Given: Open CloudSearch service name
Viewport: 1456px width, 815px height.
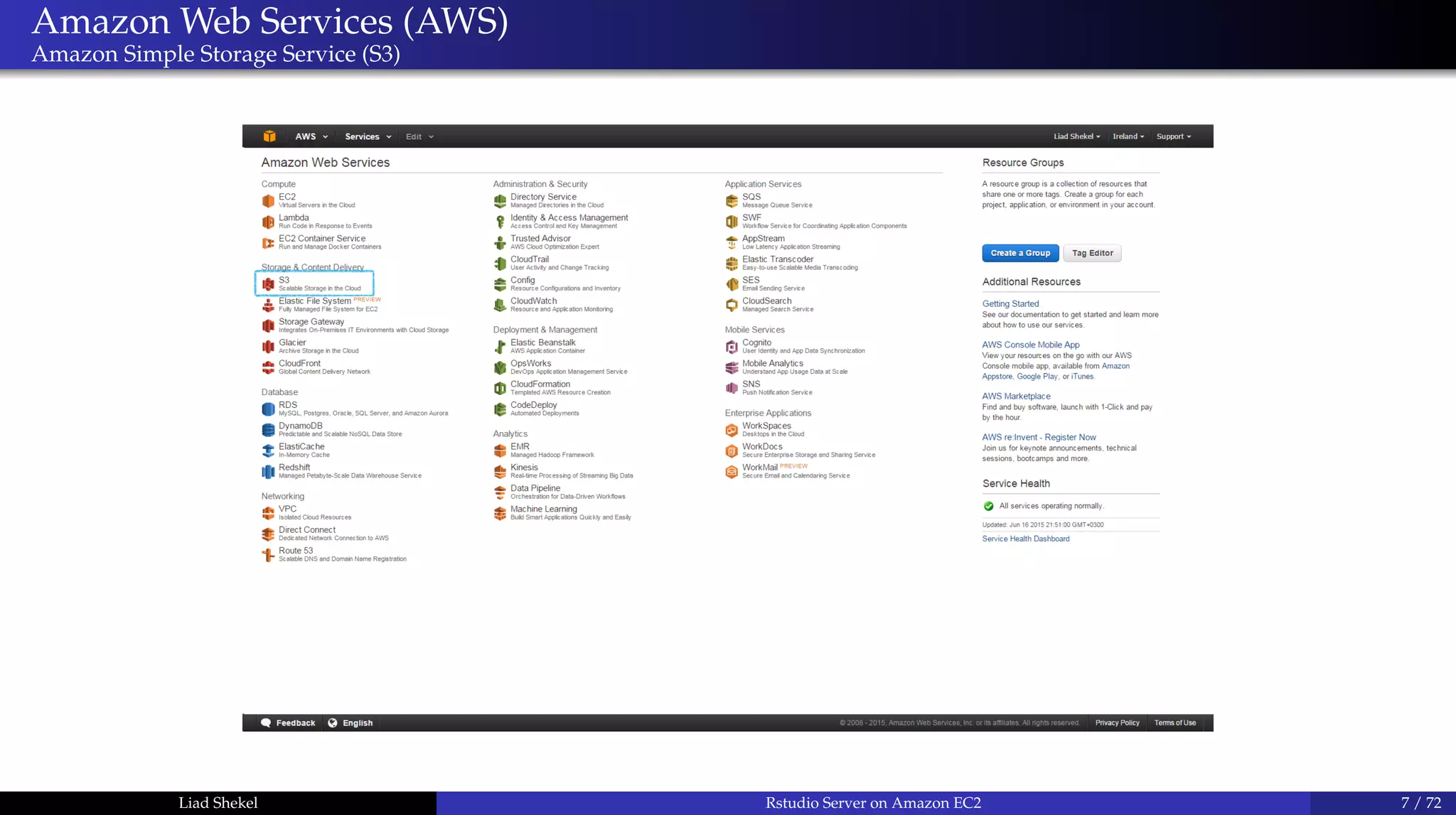Looking at the screenshot, I should tap(767, 301).
